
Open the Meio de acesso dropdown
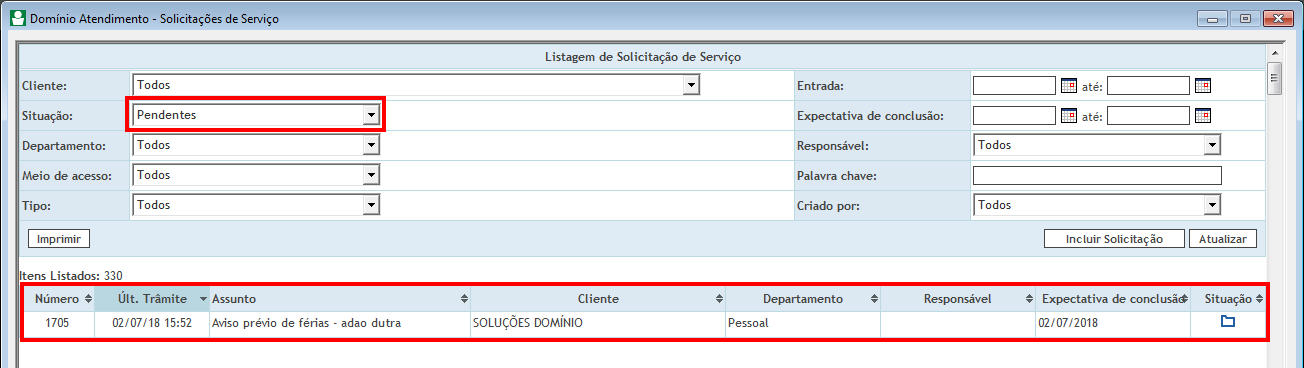click(256, 175)
